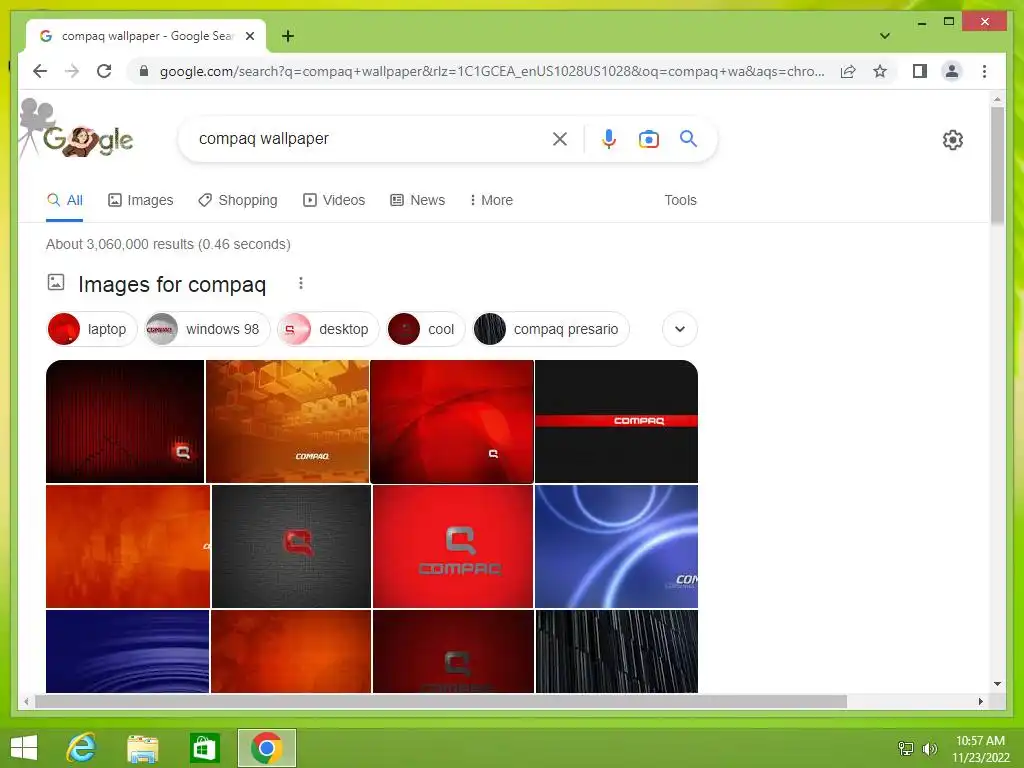Click the vertical page scrollbar thumb

pos(997,166)
